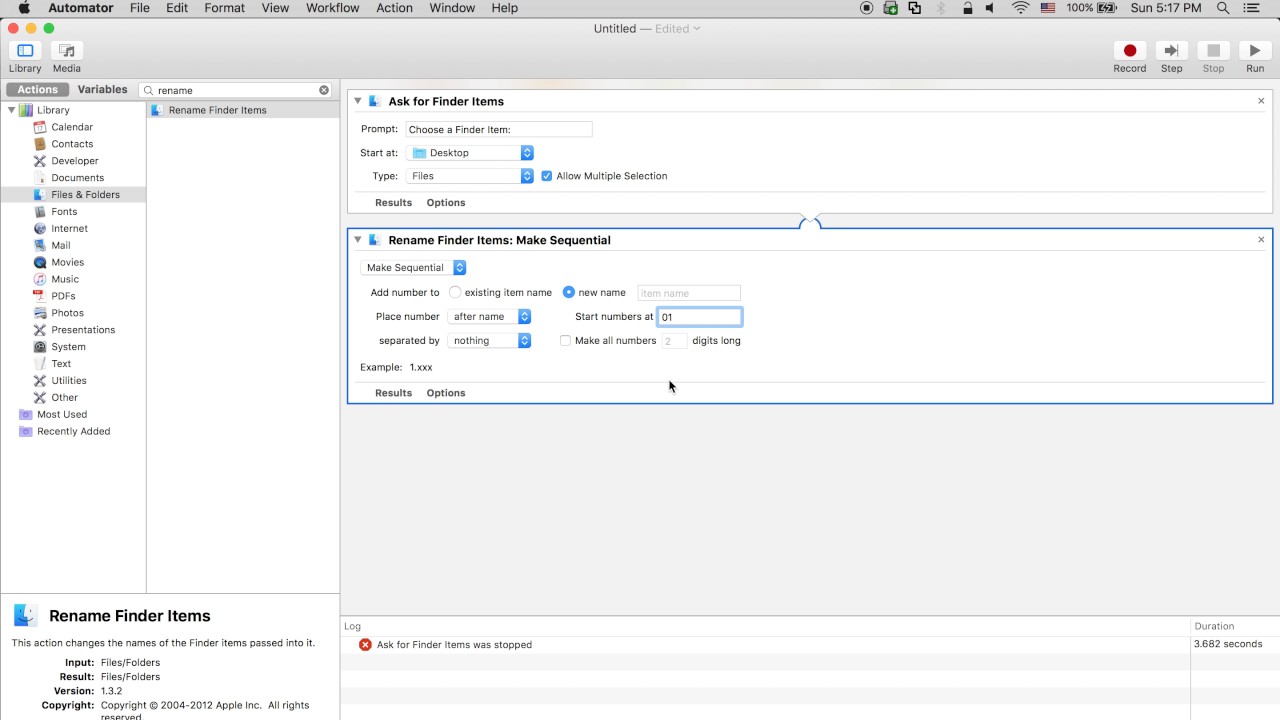Select the Text category icon
Viewport: 1280px width, 720px height.
click(x=40, y=364)
